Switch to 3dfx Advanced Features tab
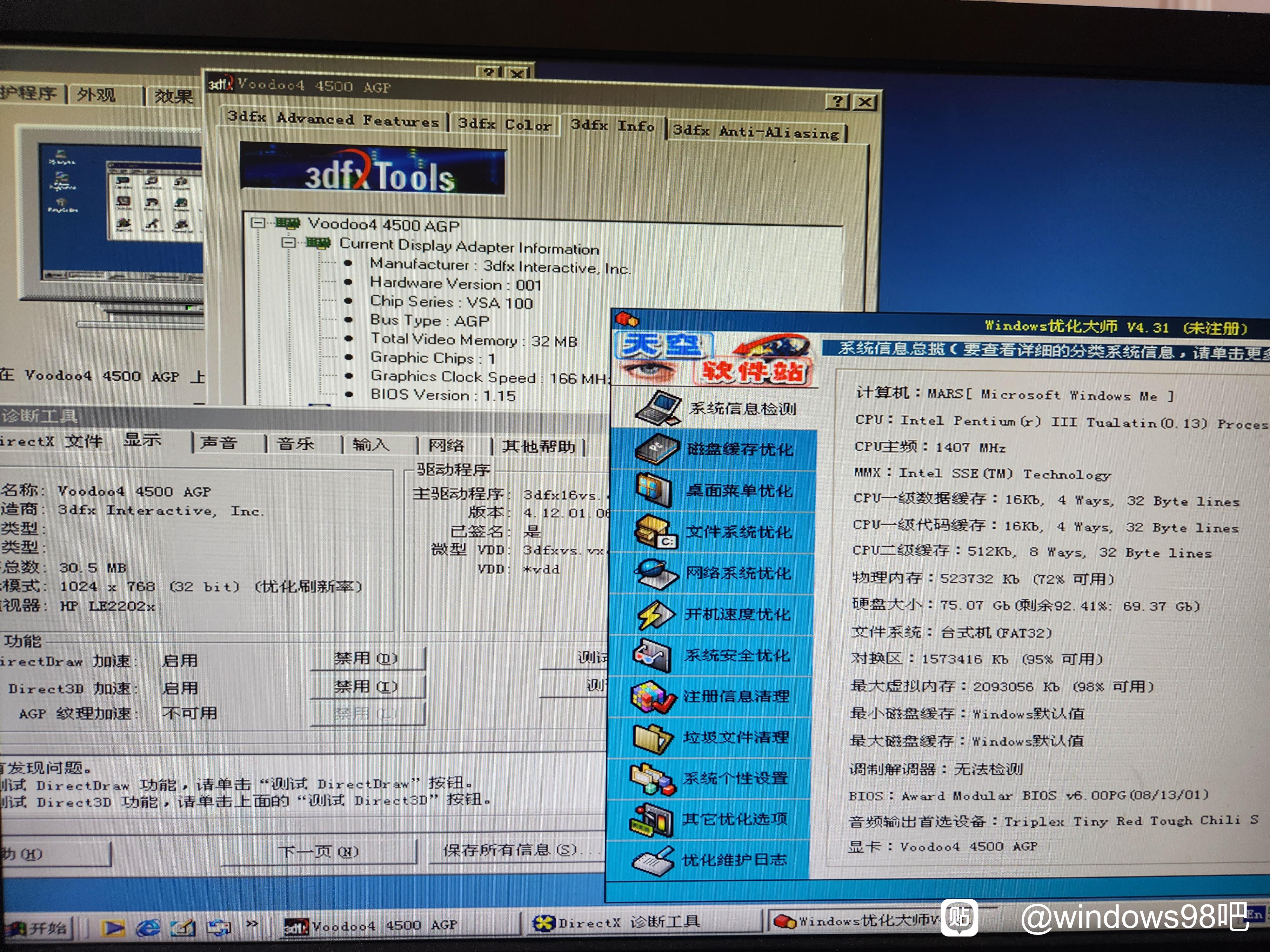The image size is (1270, 952). pos(333,119)
